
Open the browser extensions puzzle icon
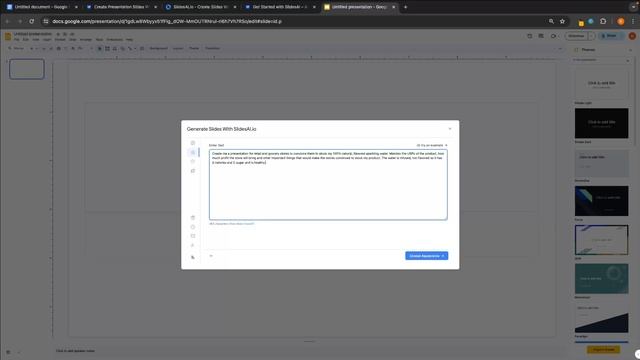(x=603, y=21)
